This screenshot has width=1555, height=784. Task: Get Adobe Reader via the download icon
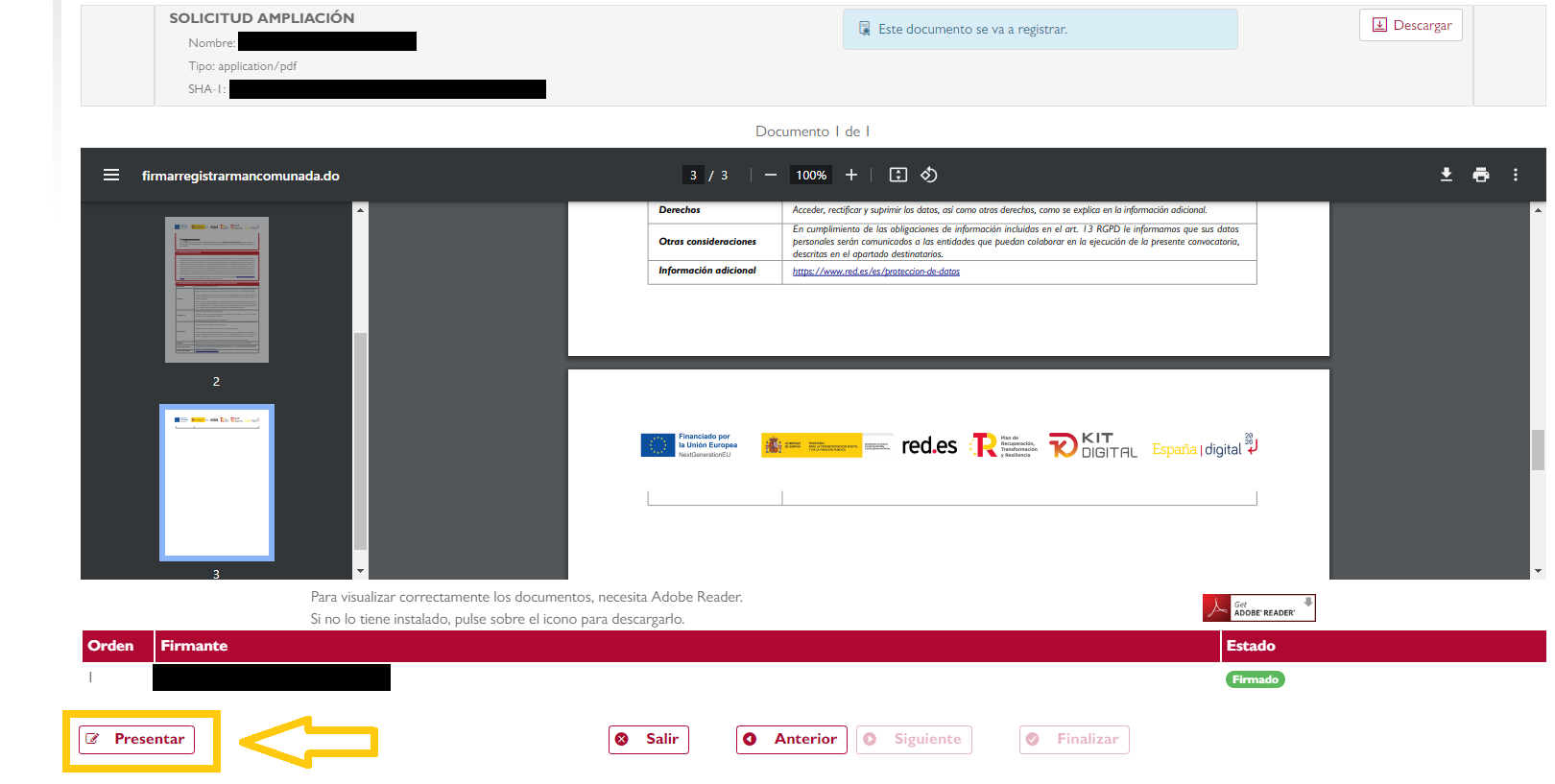(x=1259, y=608)
